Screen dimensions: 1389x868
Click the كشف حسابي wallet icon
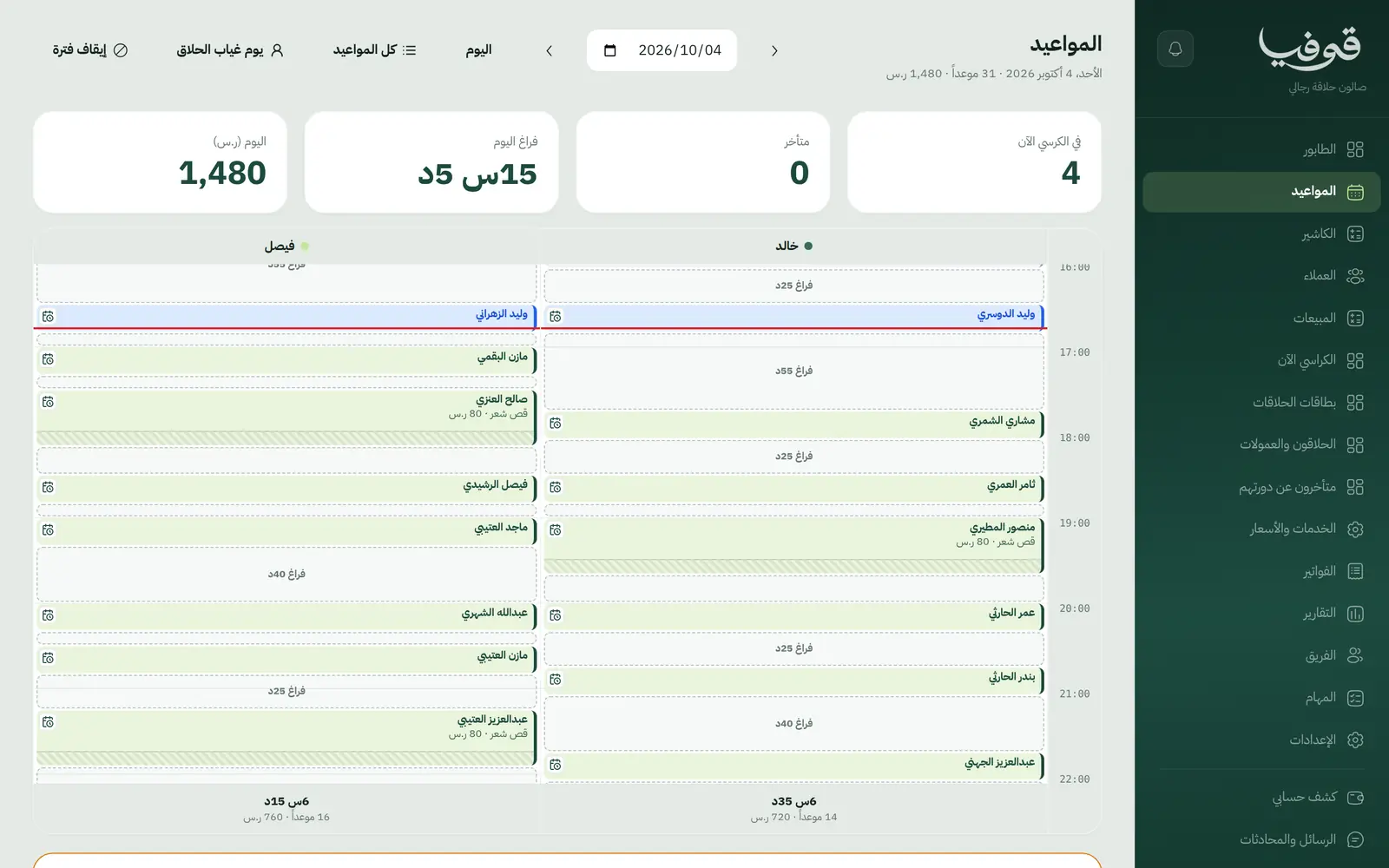tap(1355, 797)
